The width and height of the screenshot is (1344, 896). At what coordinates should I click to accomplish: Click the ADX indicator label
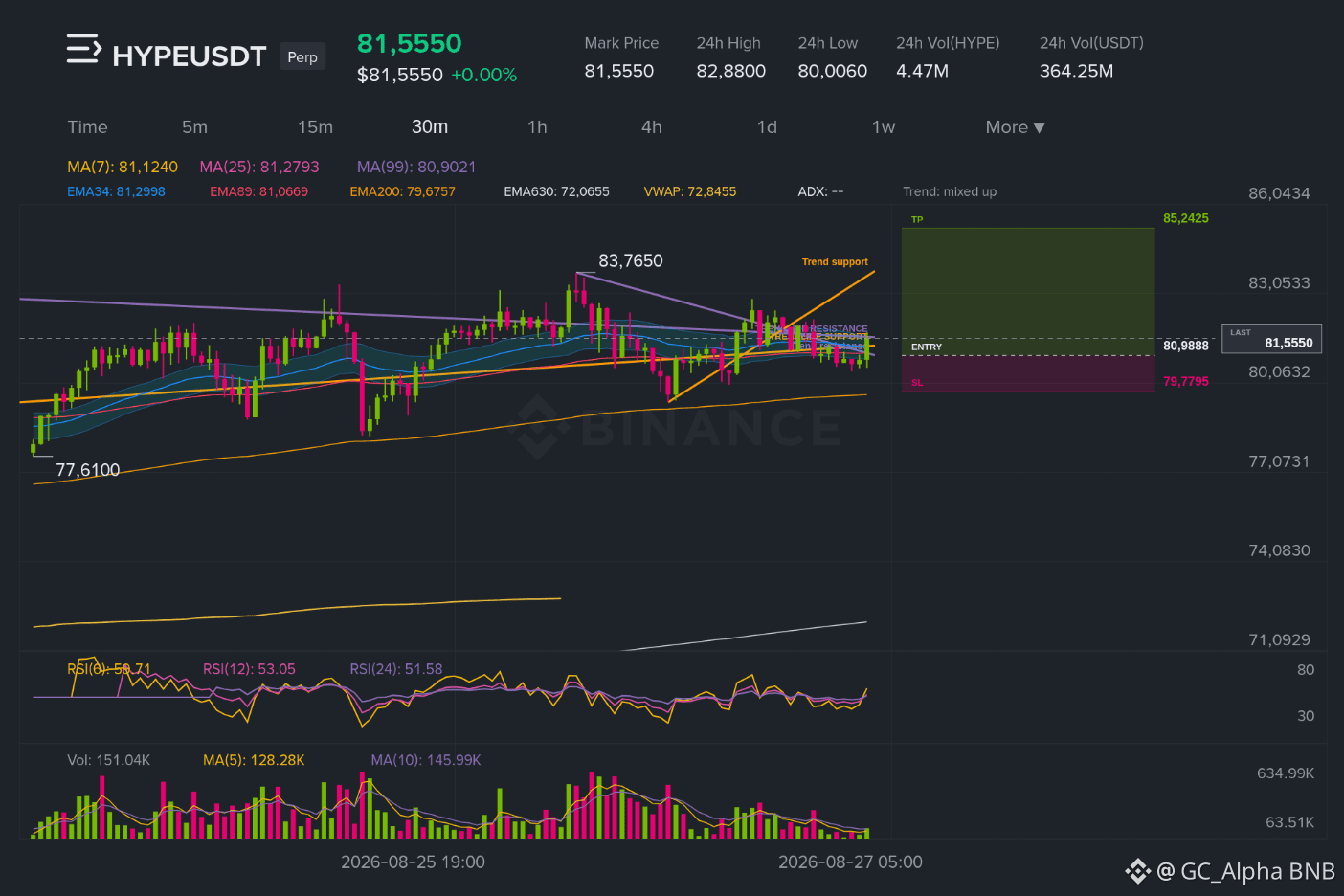tap(820, 191)
